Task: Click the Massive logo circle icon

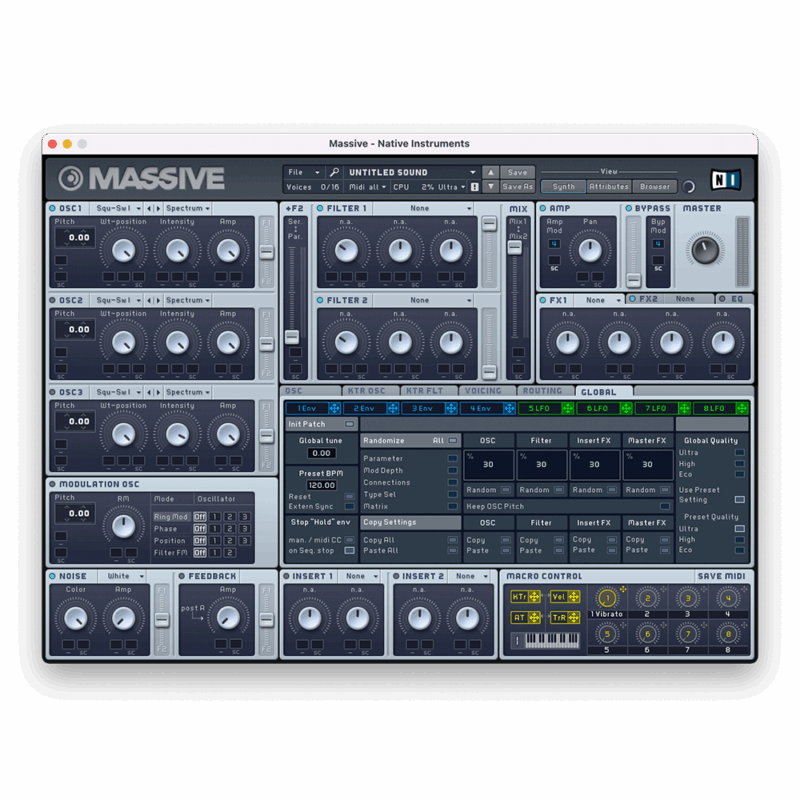Action: [70, 178]
